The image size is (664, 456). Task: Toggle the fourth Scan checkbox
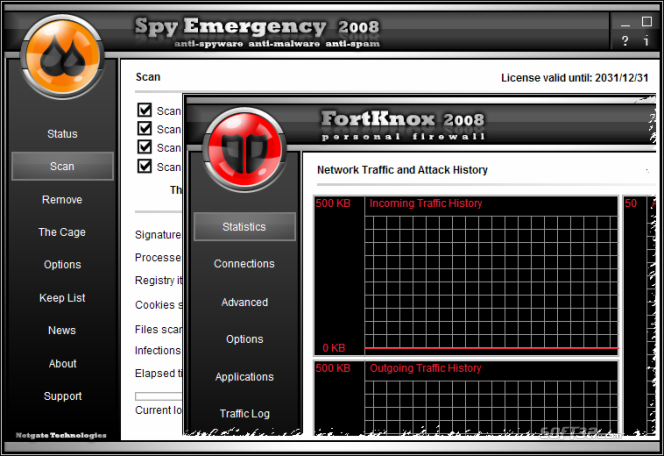tap(145, 166)
